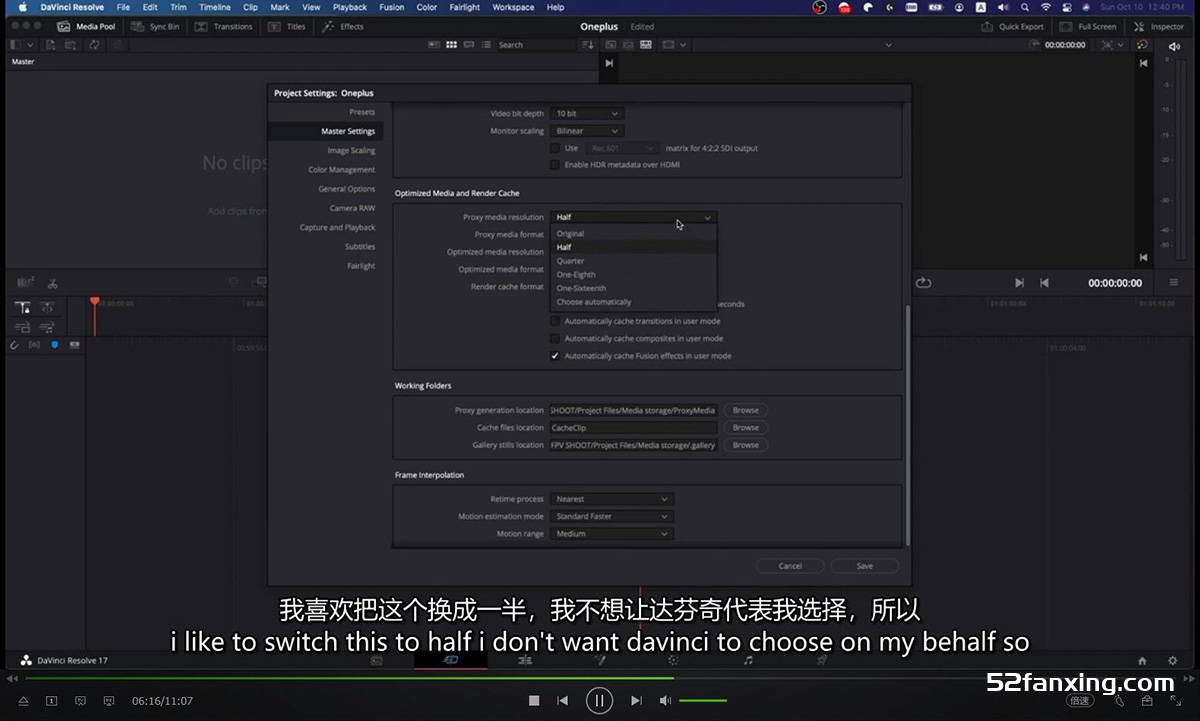Toggle viewer loop playback icon
The image size is (1200, 721).
(923, 283)
